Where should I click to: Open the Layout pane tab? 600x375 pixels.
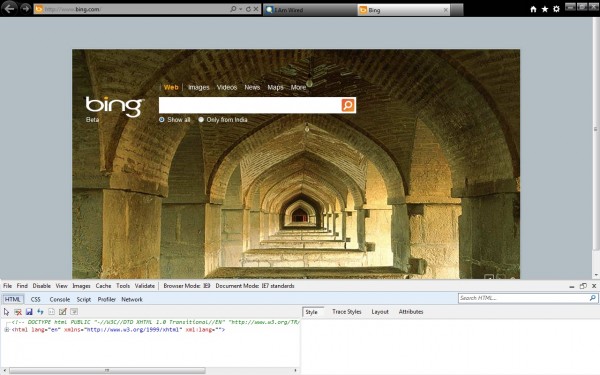[380, 312]
